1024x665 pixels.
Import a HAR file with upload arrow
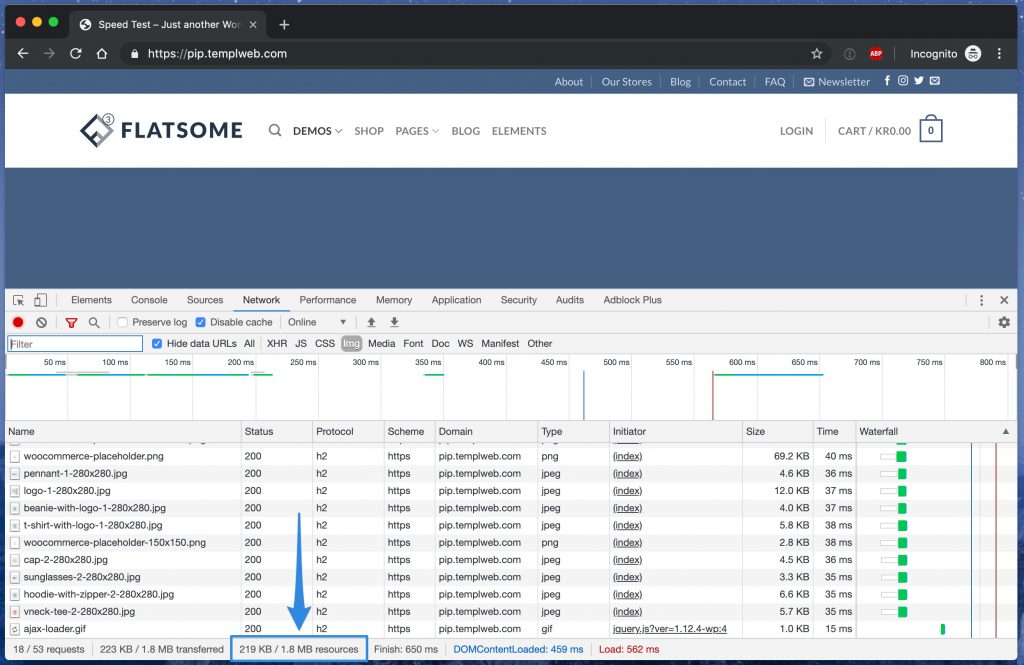click(371, 322)
